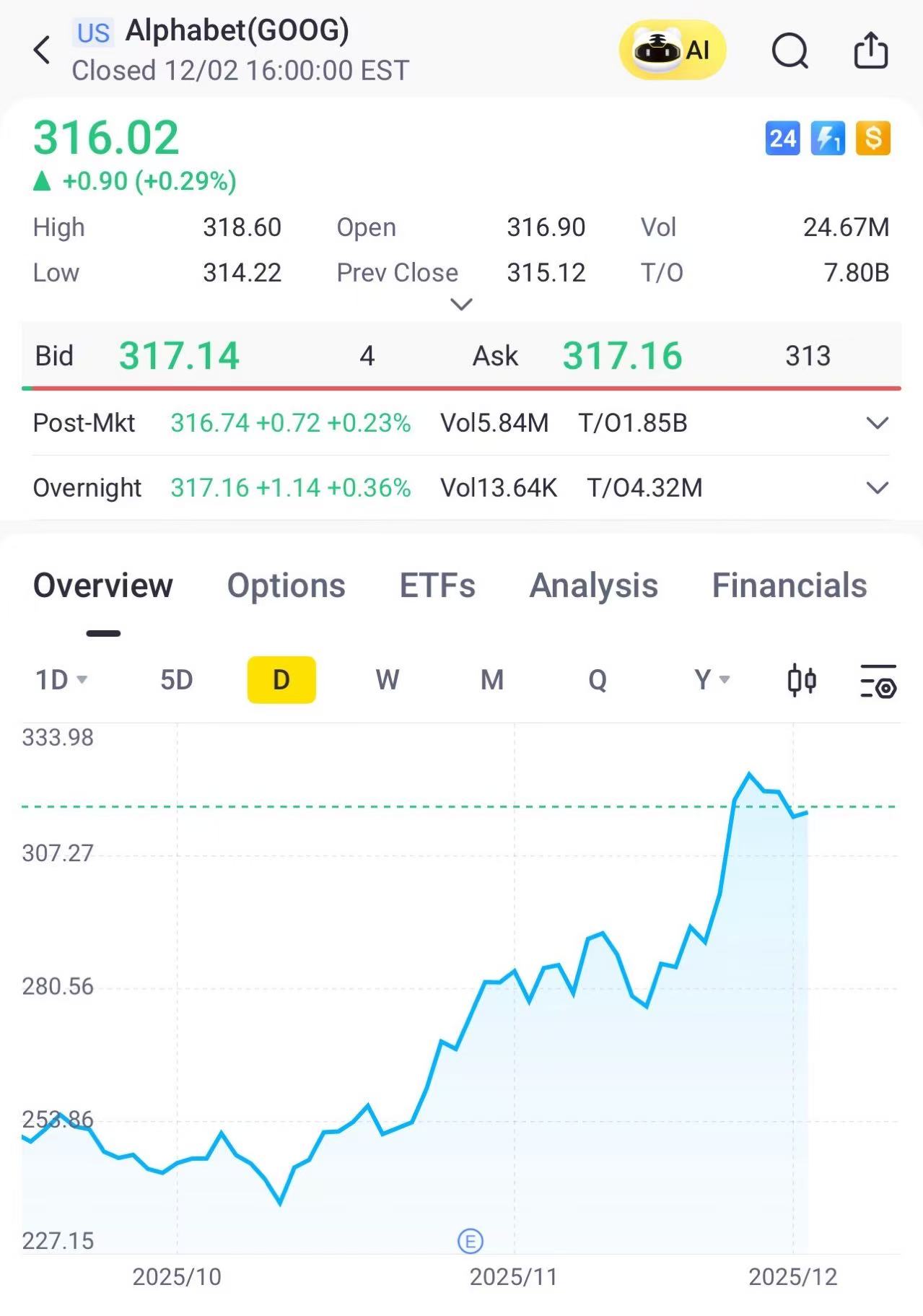Tap the Bid price 317.14

click(178, 356)
